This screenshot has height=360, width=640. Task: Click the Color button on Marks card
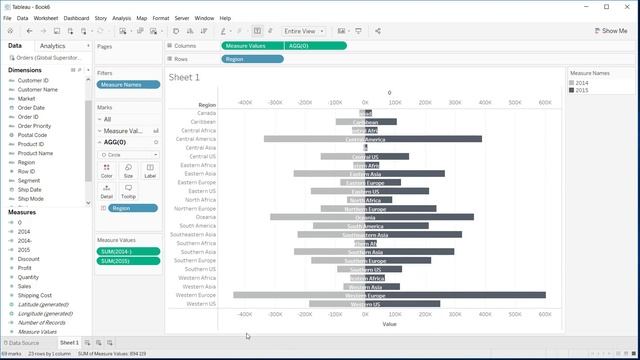[107, 171]
